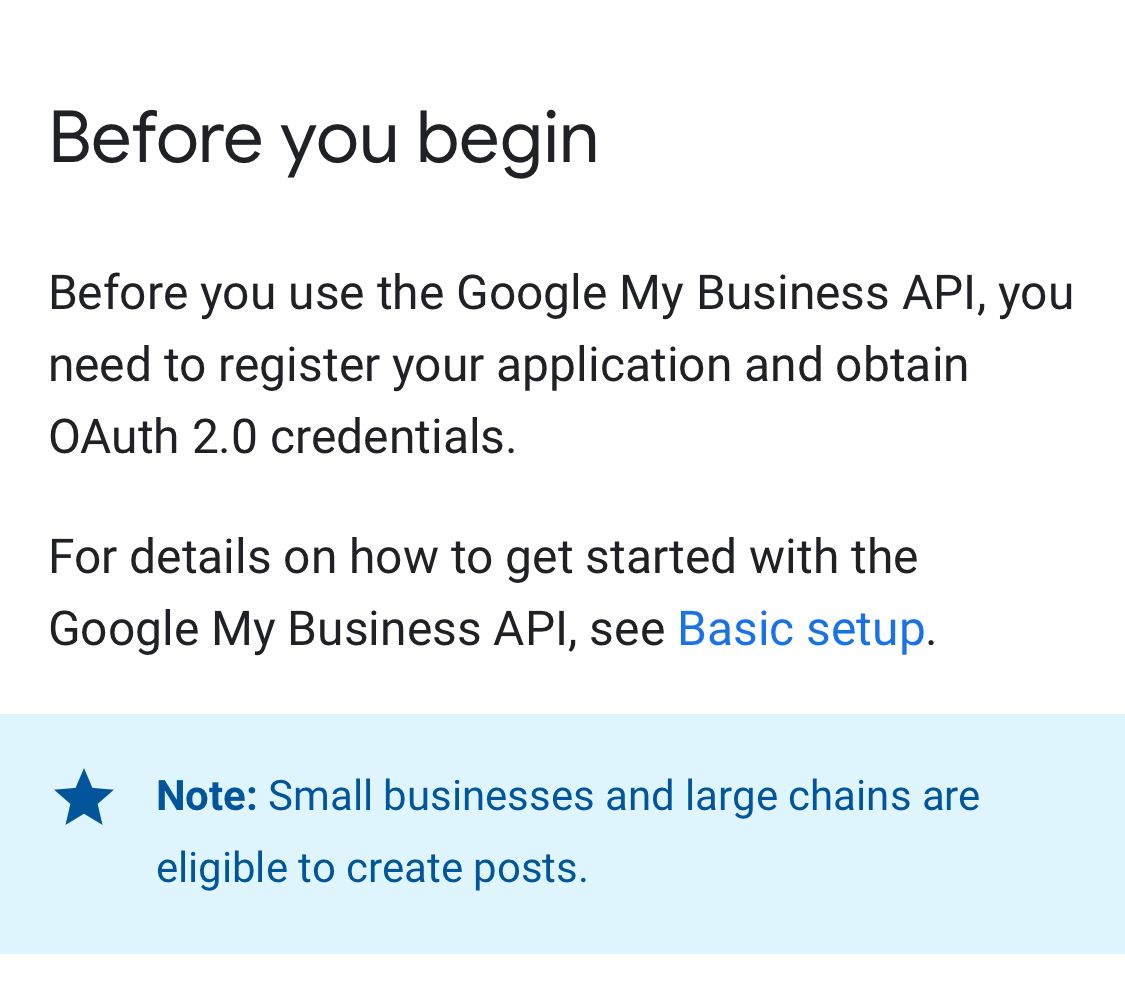Click the bold "Note:" label
The width and height of the screenshot is (1125, 997).
click(207, 796)
